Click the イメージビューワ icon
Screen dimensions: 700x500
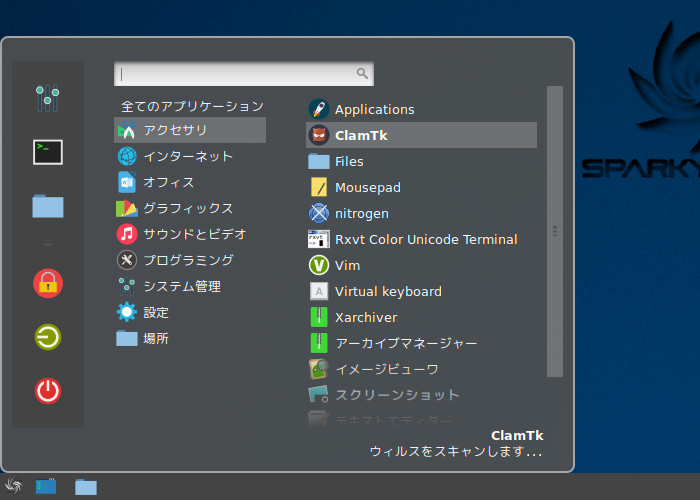click(x=319, y=369)
